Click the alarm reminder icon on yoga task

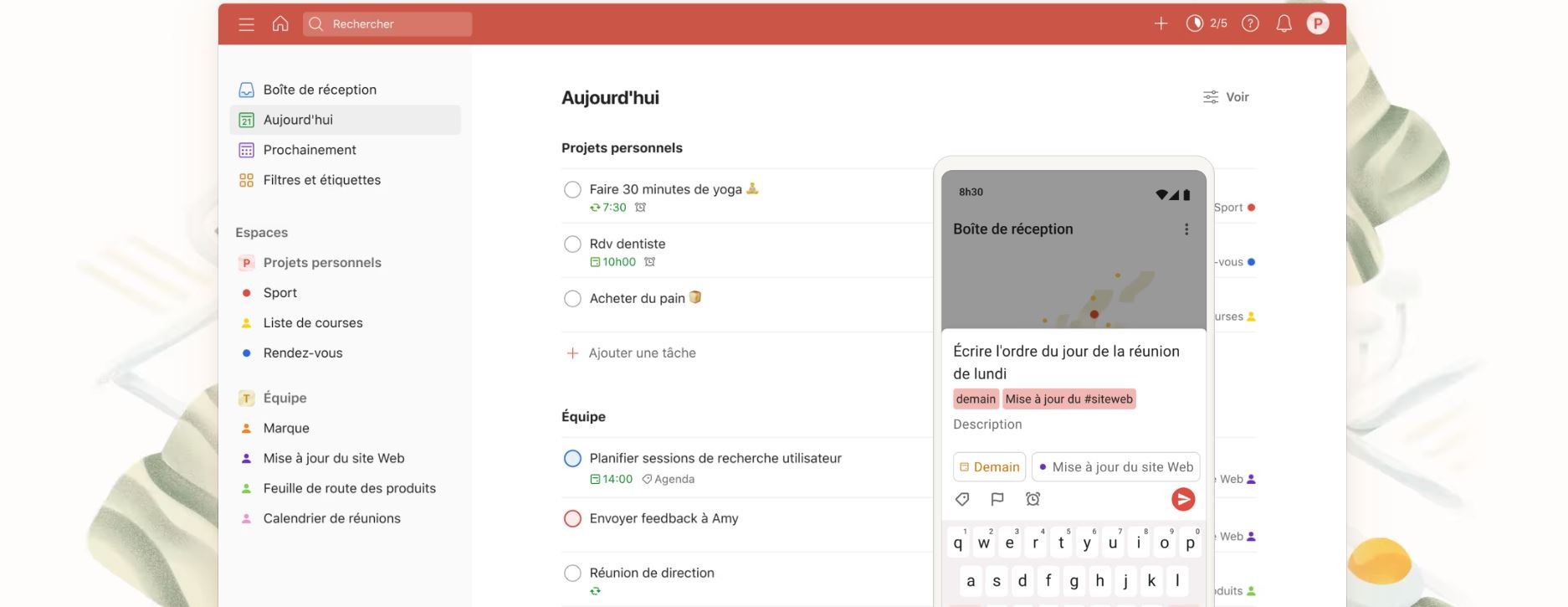(640, 208)
